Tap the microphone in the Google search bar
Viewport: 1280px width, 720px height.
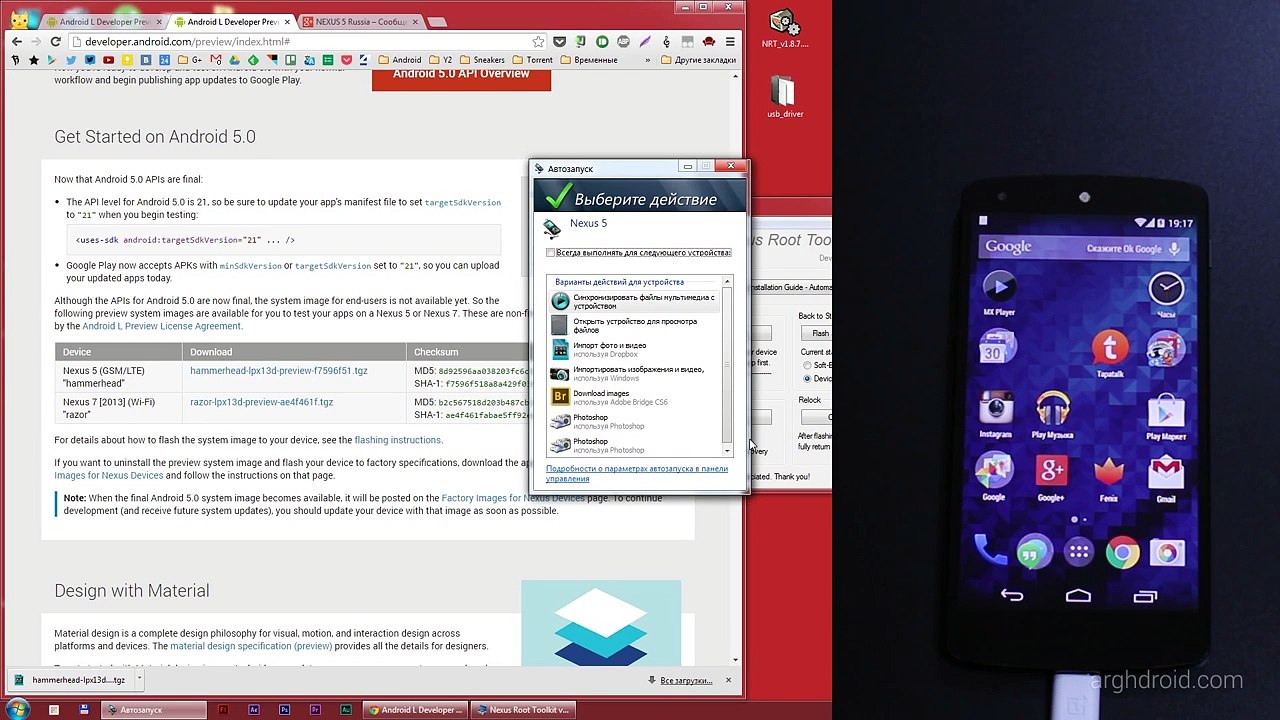click(1174, 248)
